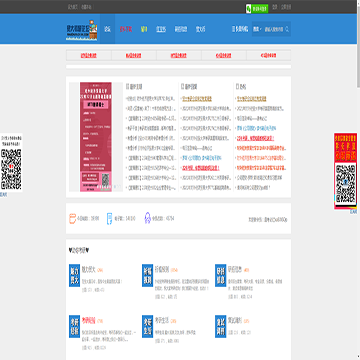Open the pink promotional banner image

pos(96,137)
